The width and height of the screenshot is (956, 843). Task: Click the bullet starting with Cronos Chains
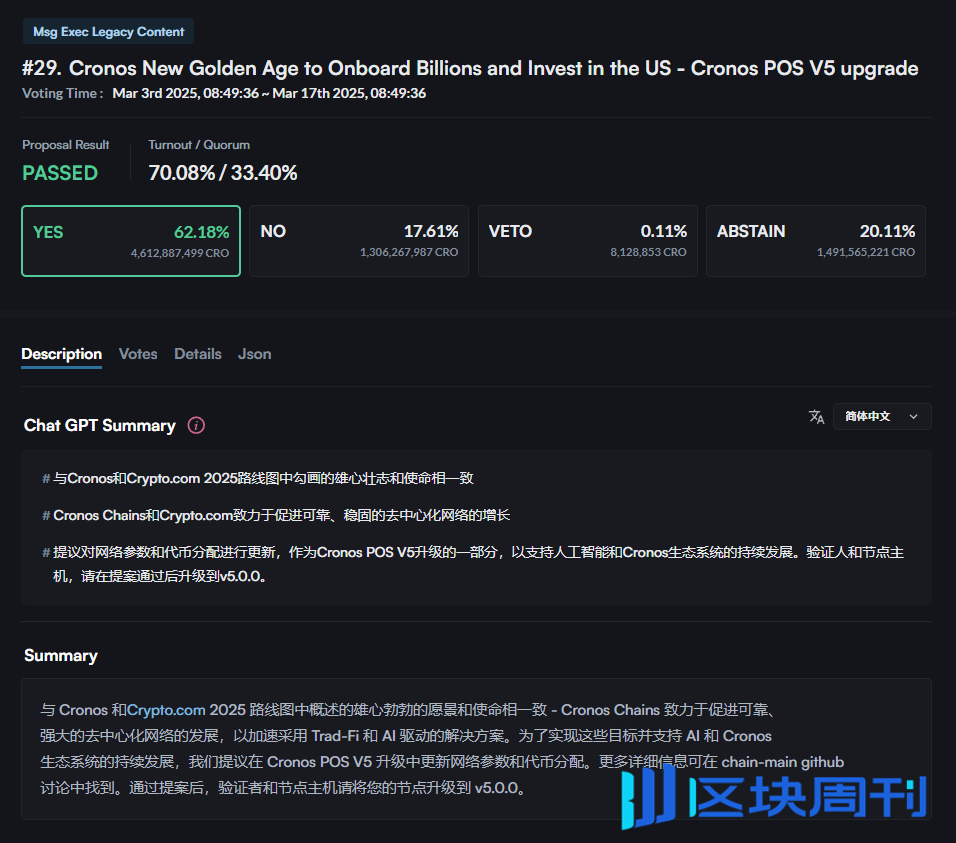(276, 516)
